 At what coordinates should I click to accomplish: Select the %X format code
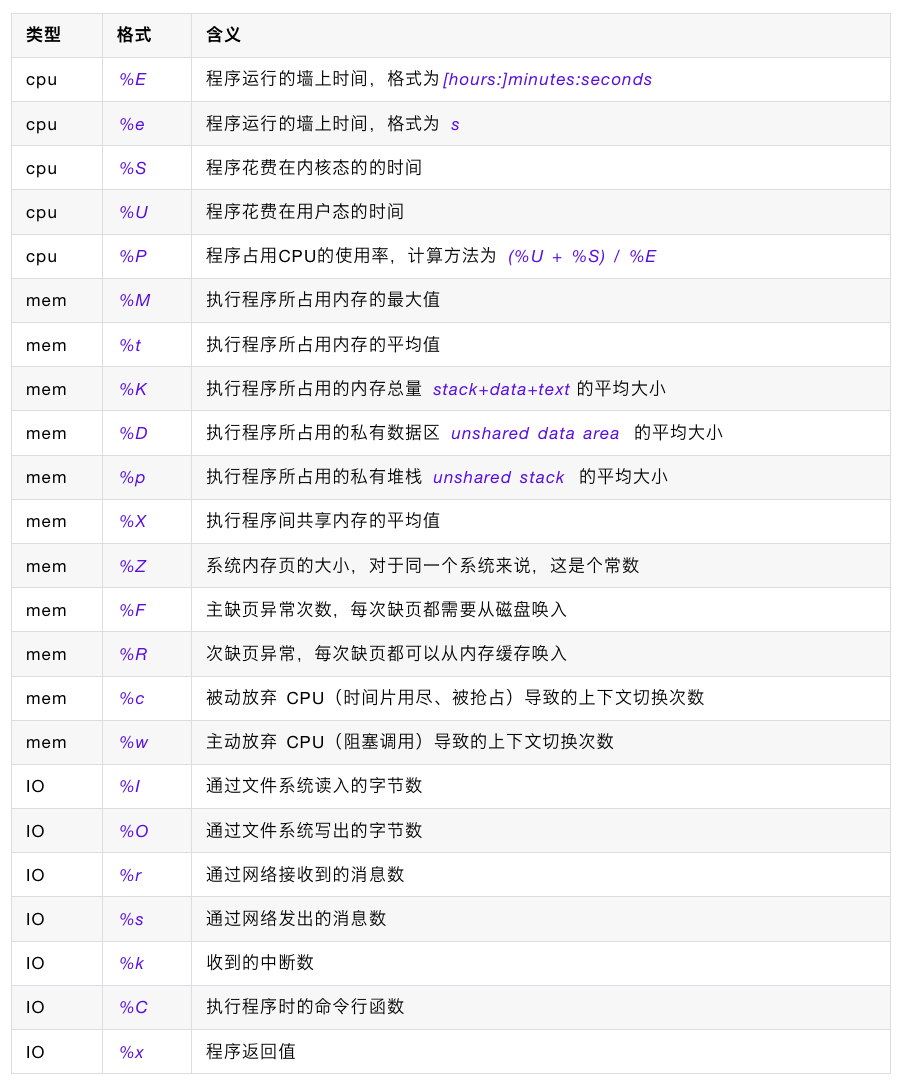coord(133,521)
